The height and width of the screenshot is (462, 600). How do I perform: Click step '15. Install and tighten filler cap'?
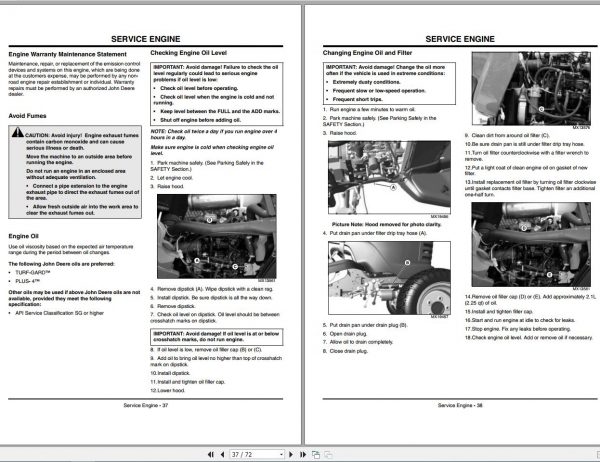click(x=499, y=312)
